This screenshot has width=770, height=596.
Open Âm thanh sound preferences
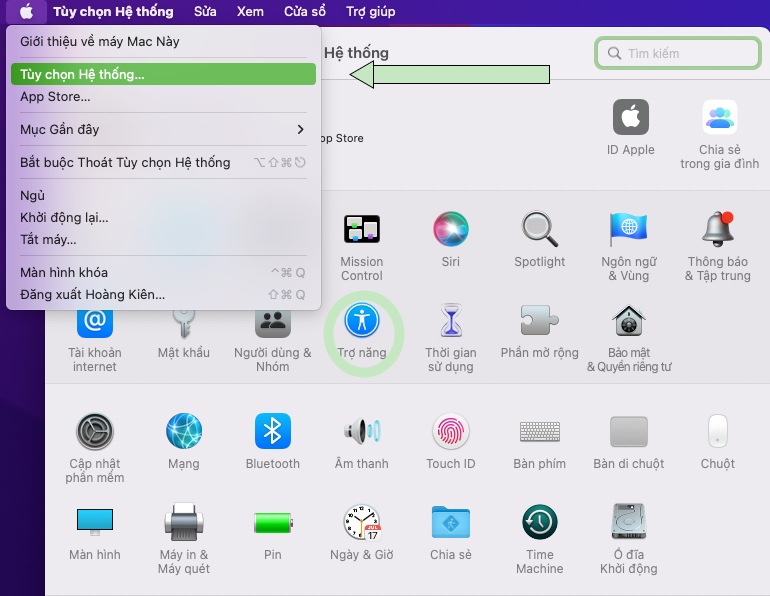pos(362,441)
